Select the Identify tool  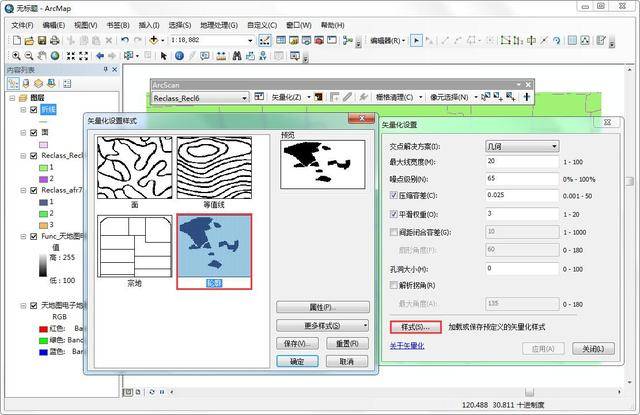(179, 56)
